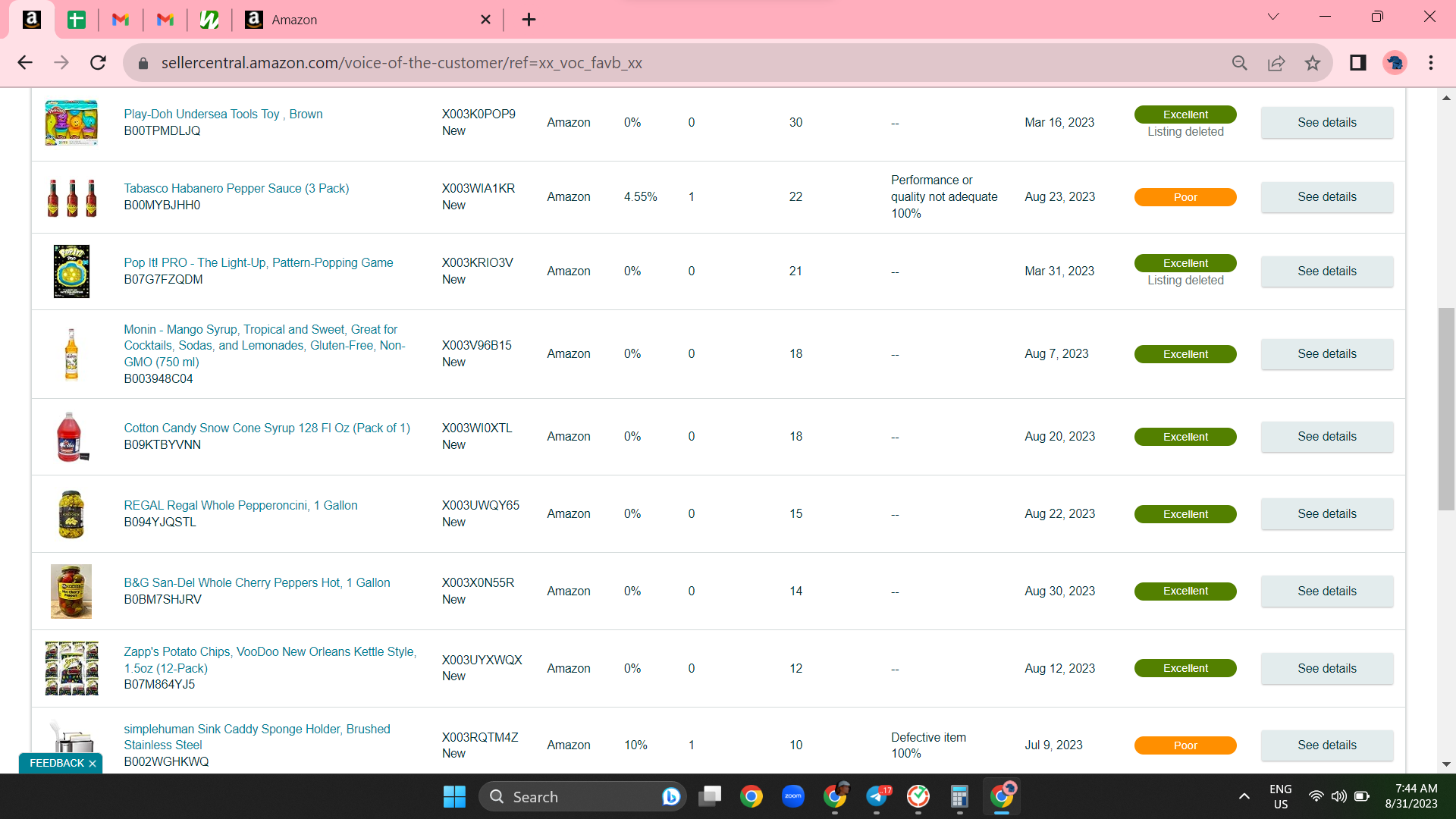1456x819 pixels.
Task: Open the browser side panel
Action: (x=1358, y=63)
